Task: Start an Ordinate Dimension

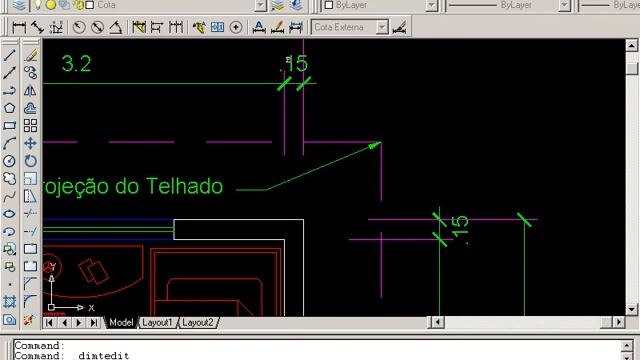Action: point(56,27)
